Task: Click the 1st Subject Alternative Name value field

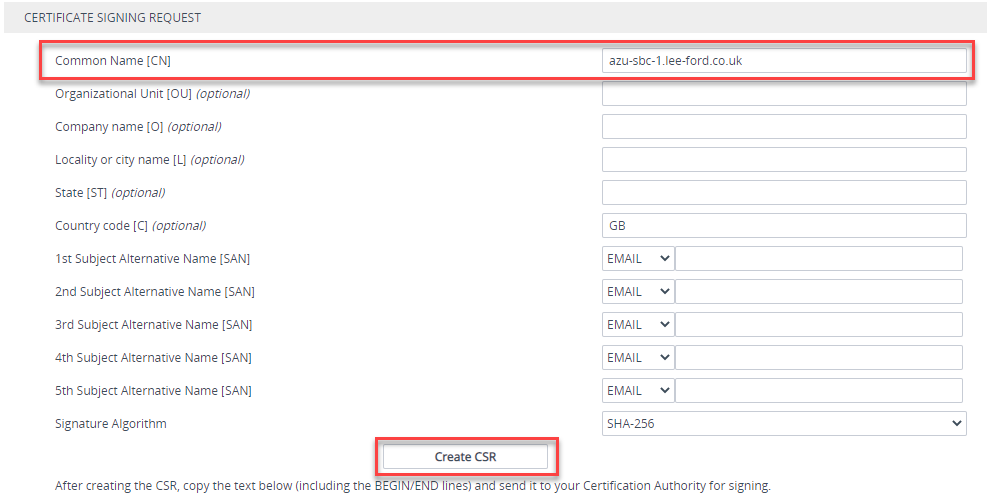Action: (819, 259)
